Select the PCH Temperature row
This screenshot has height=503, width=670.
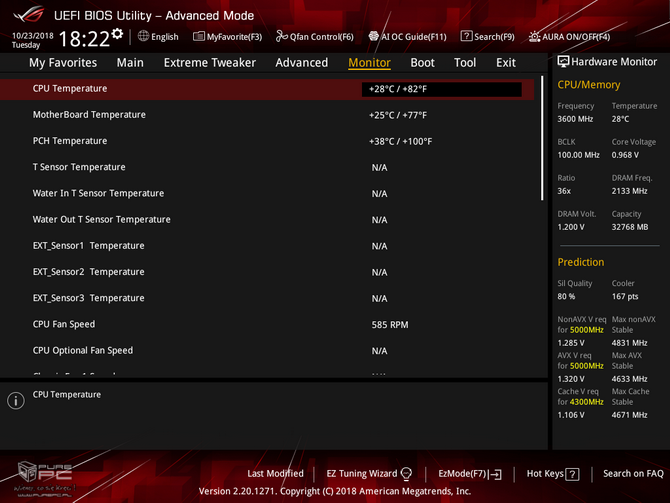(x=267, y=141)
